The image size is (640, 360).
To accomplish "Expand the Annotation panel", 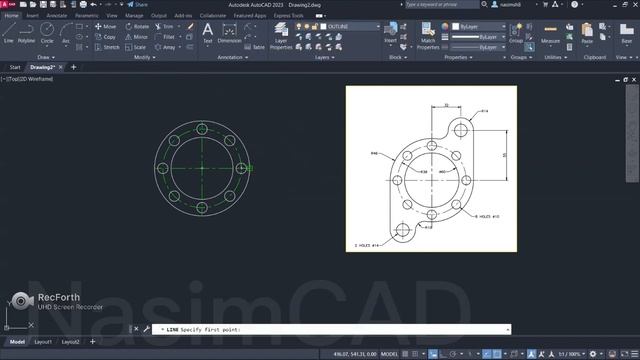I will click(233, 58).
